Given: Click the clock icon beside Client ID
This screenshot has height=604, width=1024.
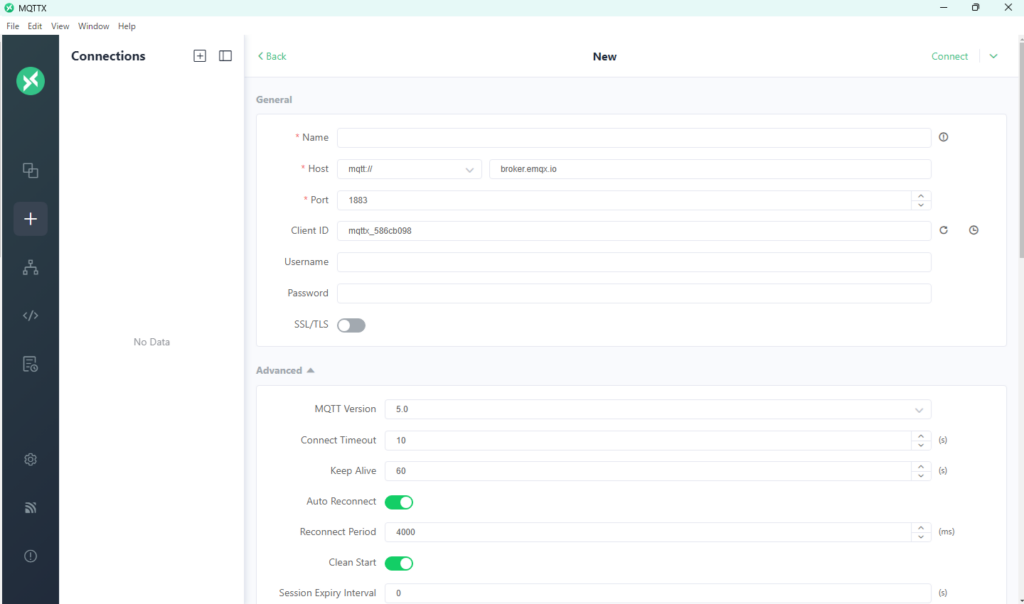Looking at the screenshot, I should 973,231.
